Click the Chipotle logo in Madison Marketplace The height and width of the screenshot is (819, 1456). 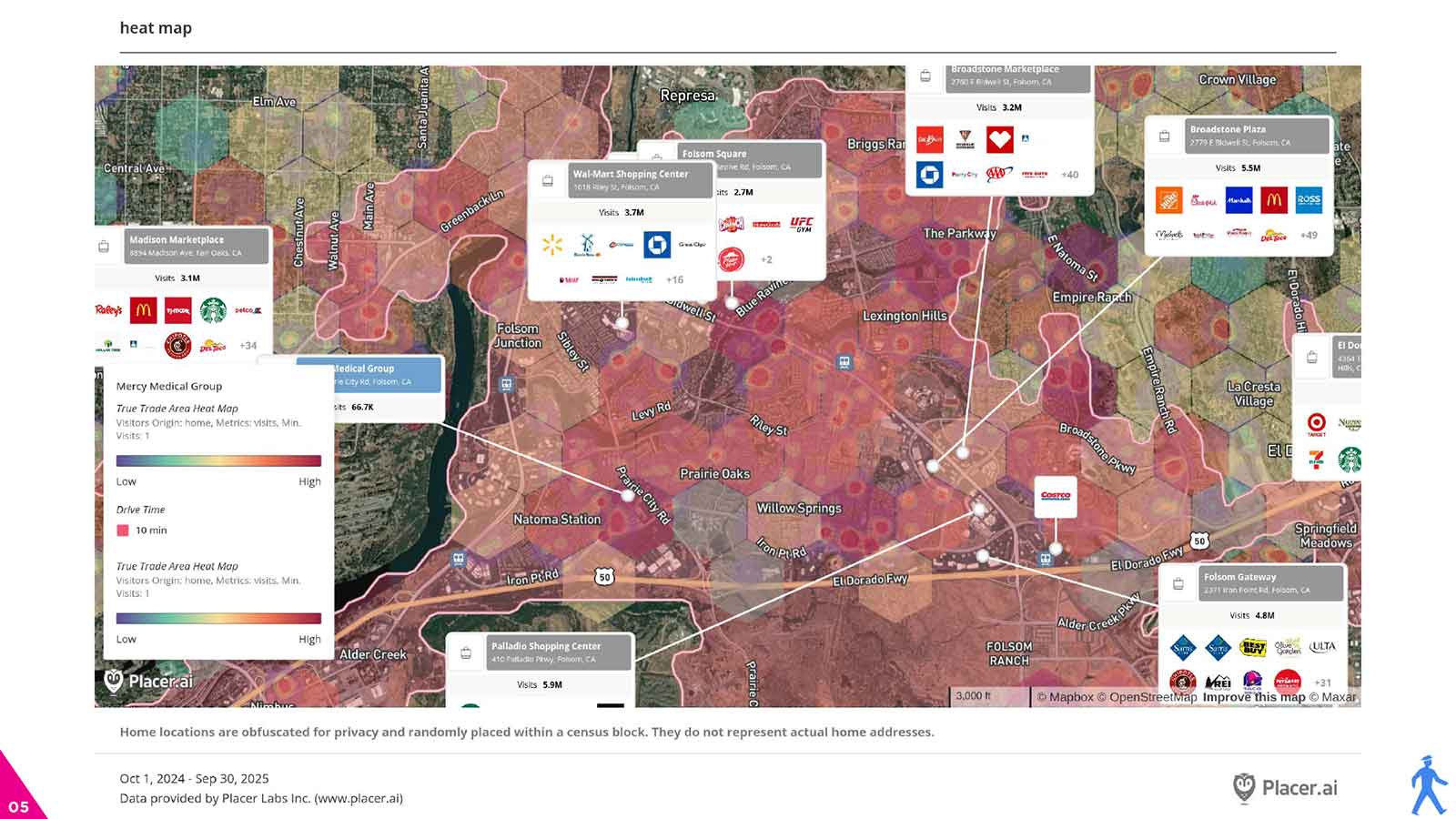click(177, 346)
